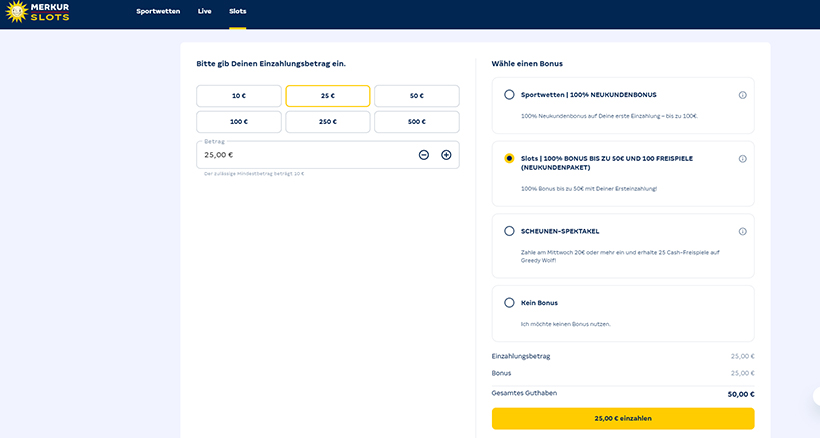The image size is (820, 438).
Task: Switch to the Live tab
Action: tap(205, 11)
